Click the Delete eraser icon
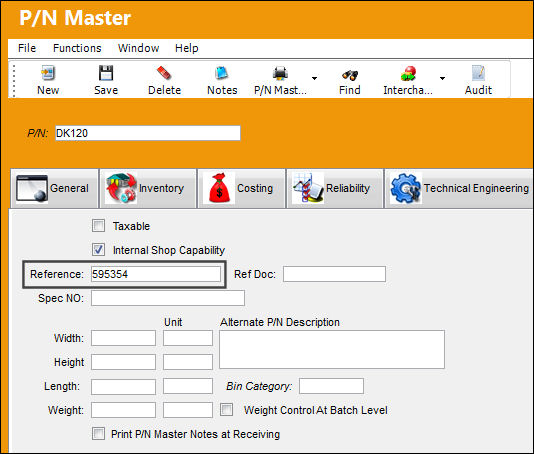 pos(164,73)
